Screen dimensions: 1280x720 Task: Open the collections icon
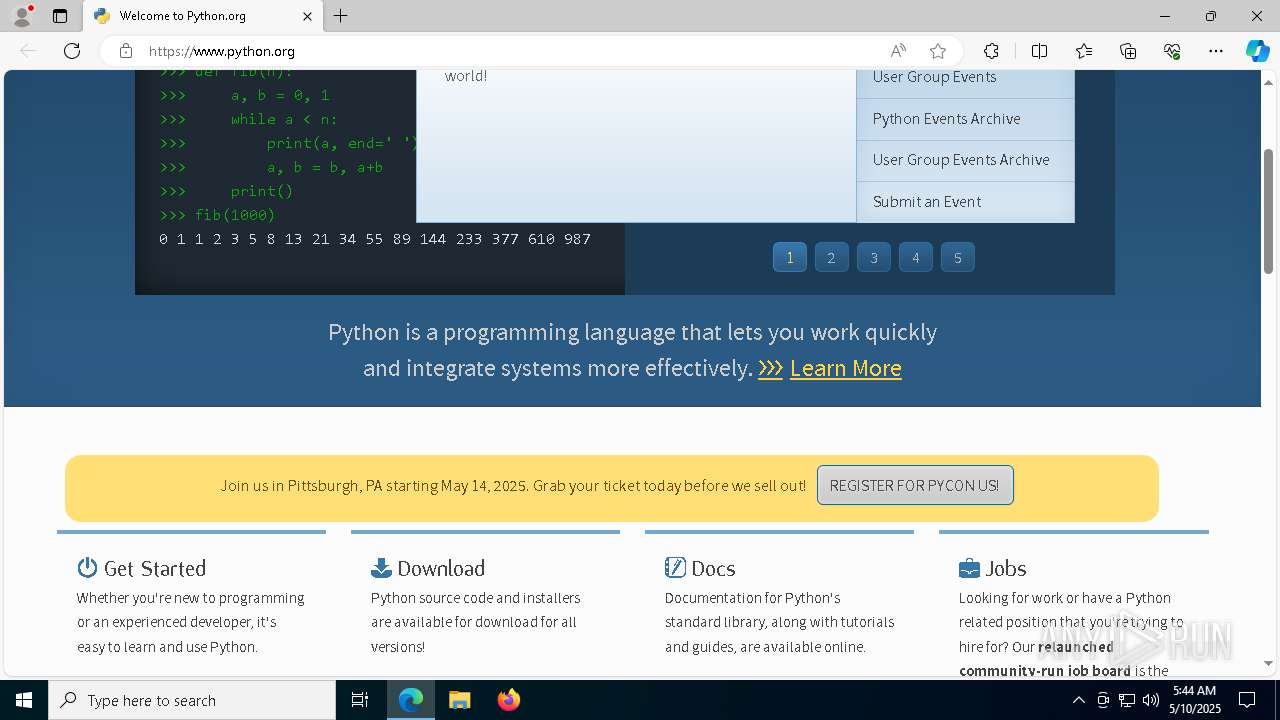1128,51
